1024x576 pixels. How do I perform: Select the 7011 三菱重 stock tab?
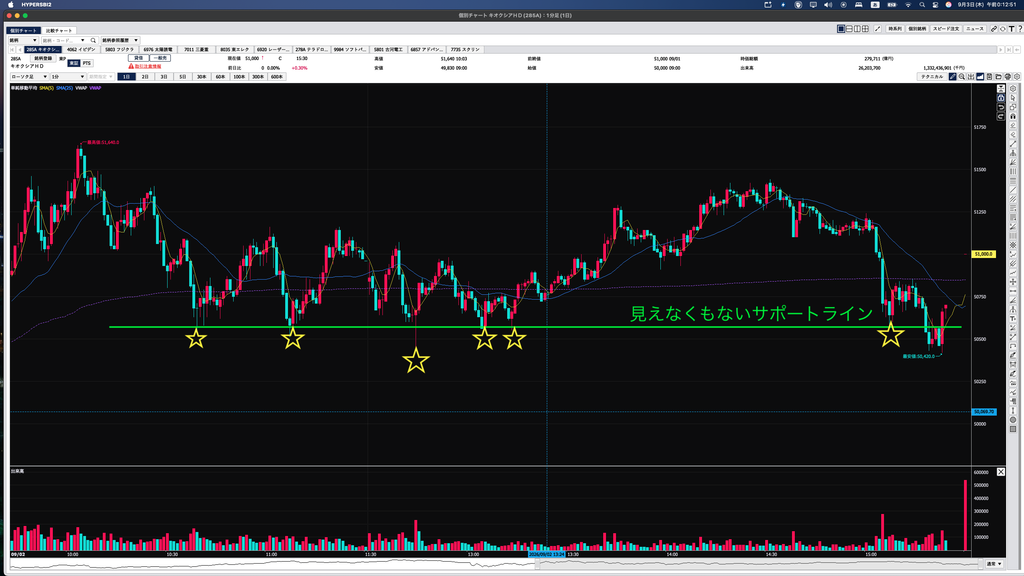click(197, 49)
